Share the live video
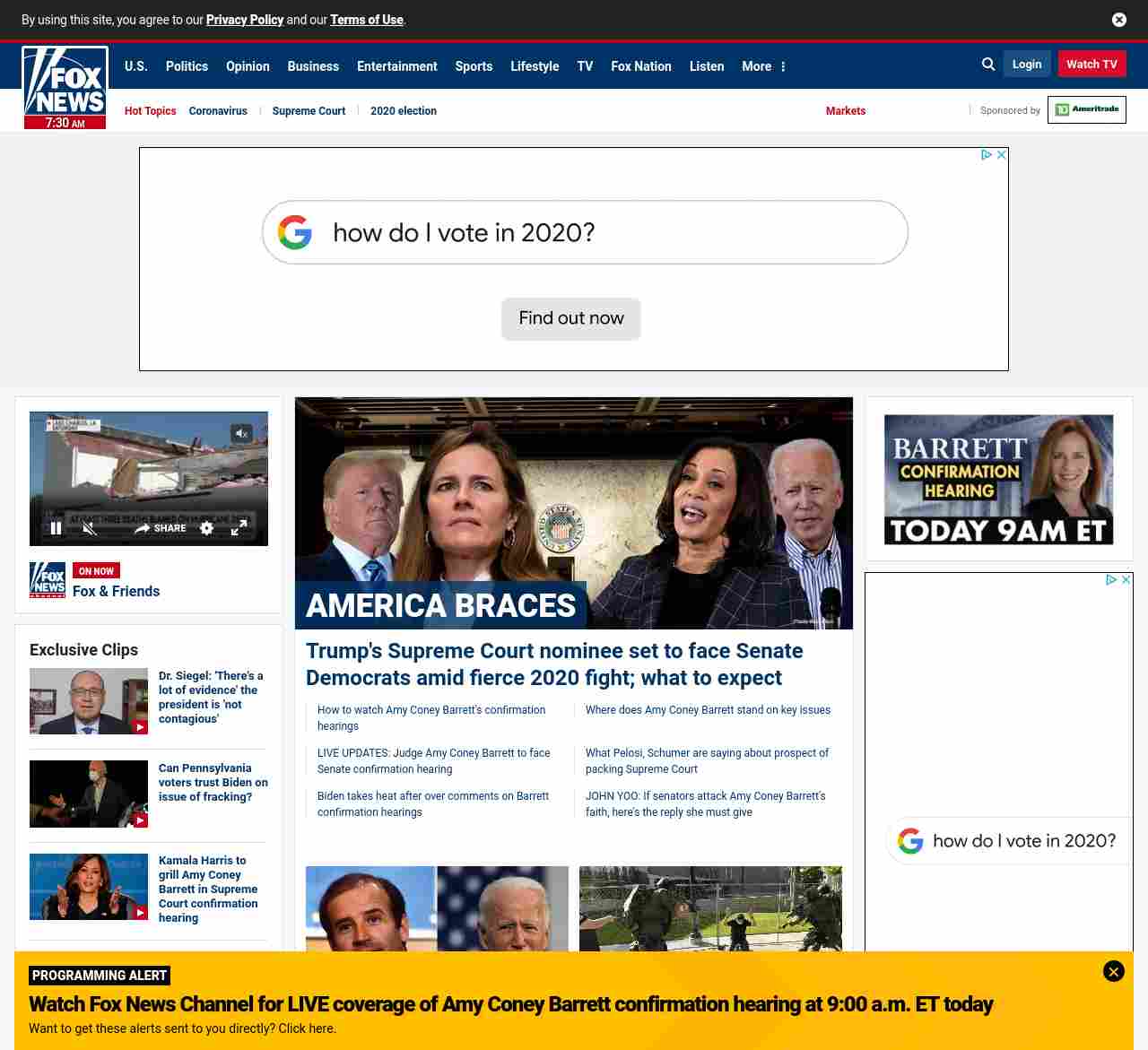 pos(161,528)
